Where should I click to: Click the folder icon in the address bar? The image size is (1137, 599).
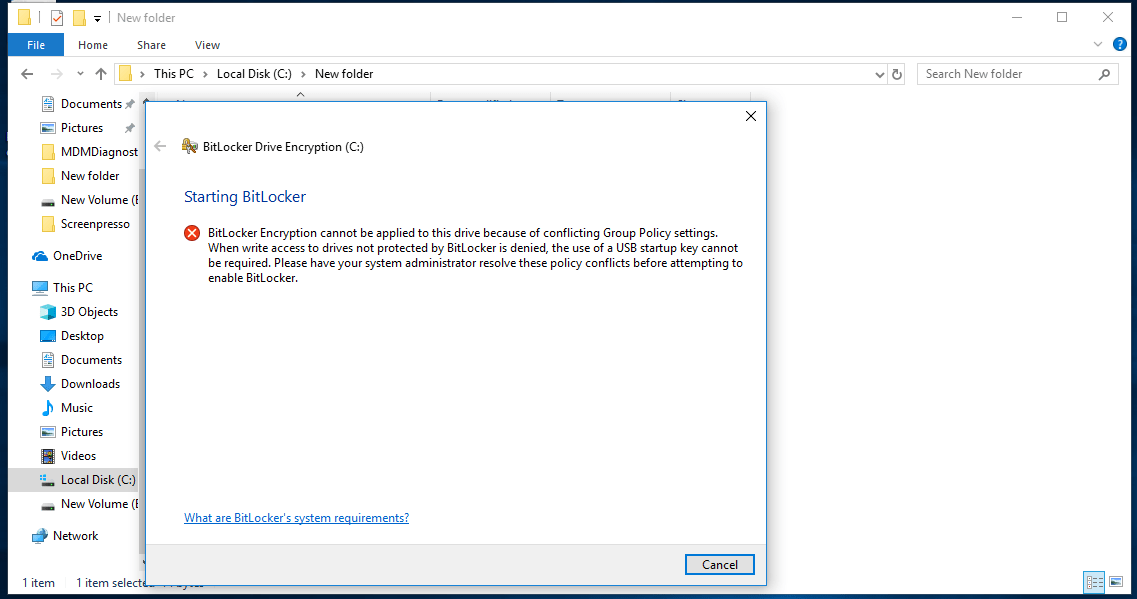tap(128, 73)
